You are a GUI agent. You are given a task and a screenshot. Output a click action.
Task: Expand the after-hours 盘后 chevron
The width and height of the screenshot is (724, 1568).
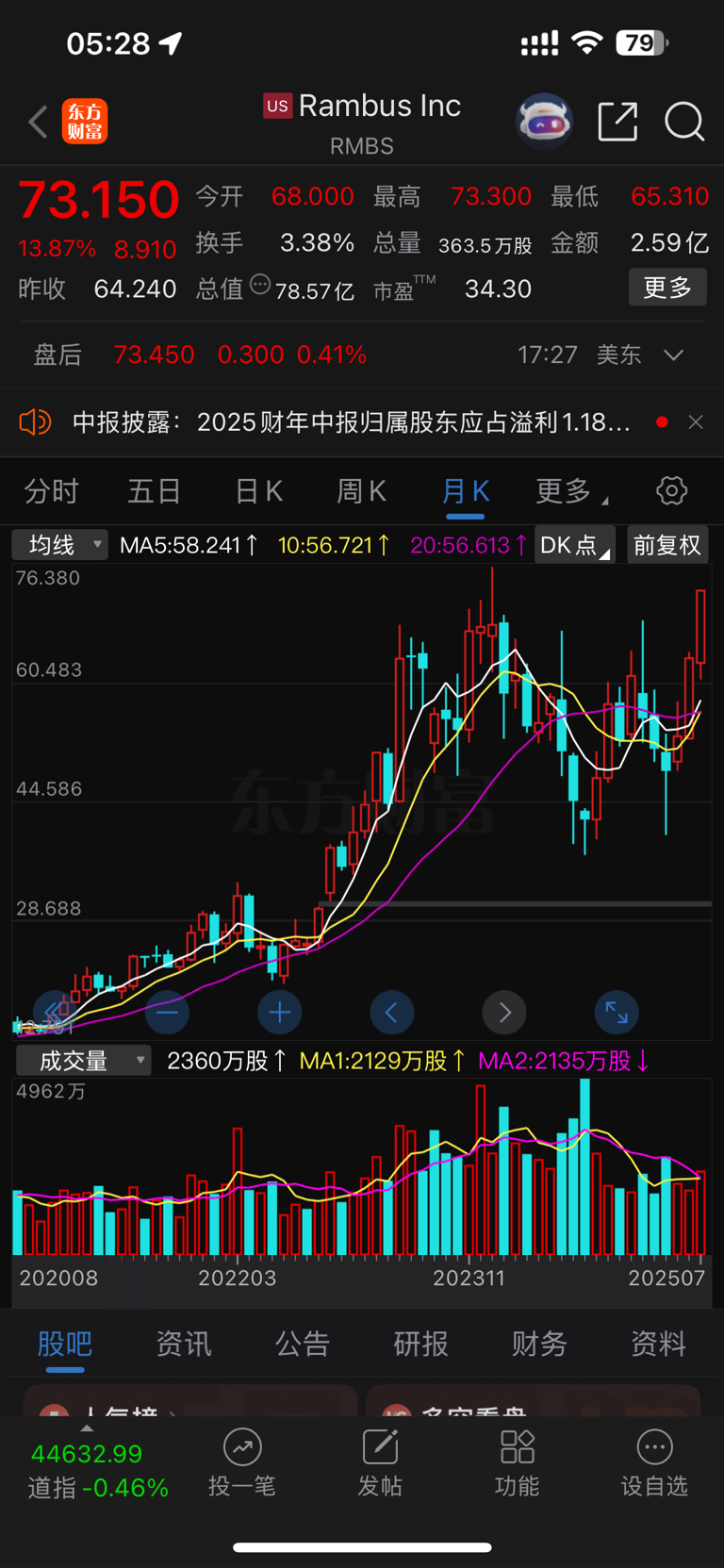click(x=673, y=355)
